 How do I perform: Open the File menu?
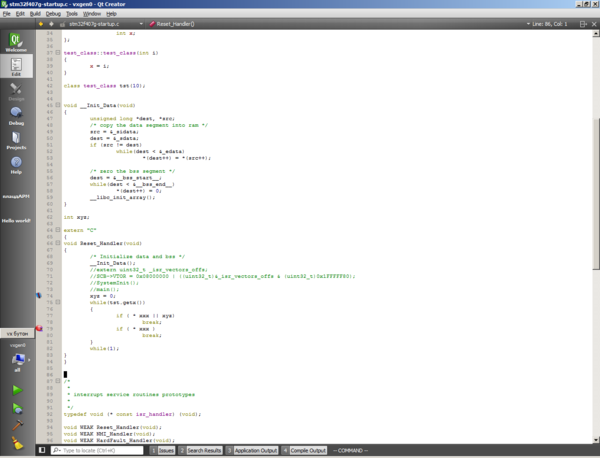point(7,14)
